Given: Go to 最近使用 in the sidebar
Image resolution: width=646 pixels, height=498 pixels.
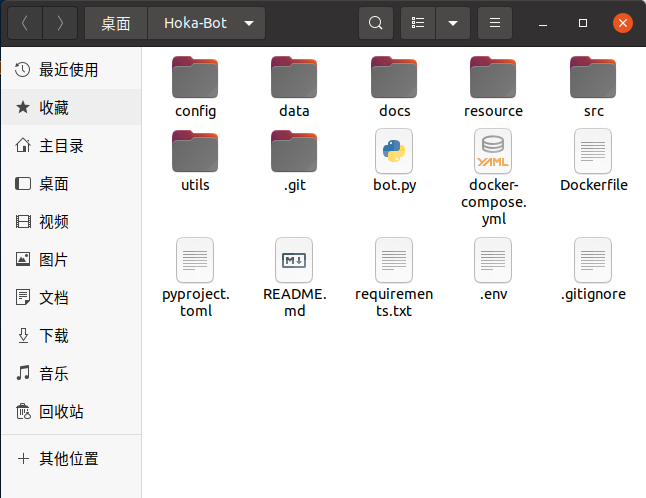Looking at the screenshot, I should (68, 69).
